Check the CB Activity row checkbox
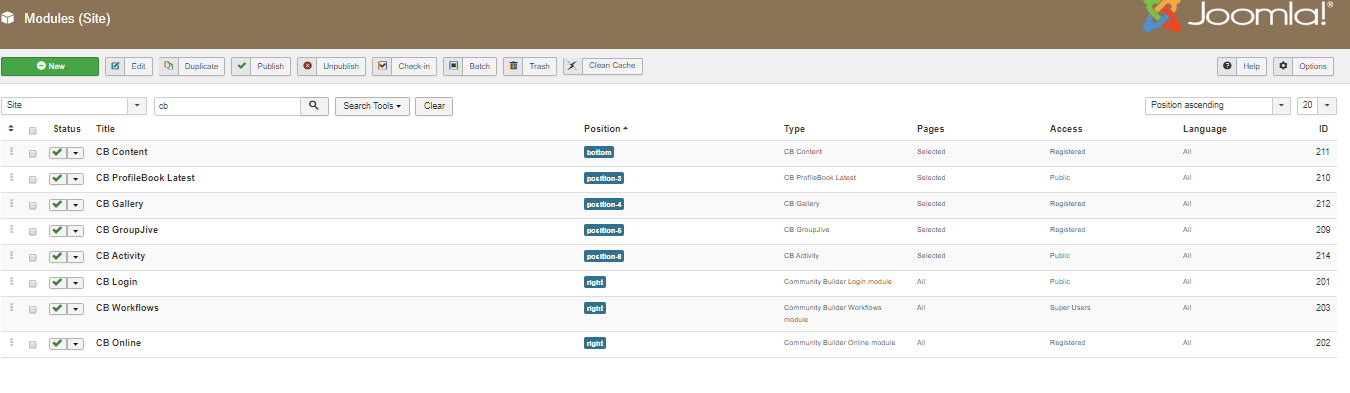The width and height of the screenshot is (1350, 393). coord(33,257)
